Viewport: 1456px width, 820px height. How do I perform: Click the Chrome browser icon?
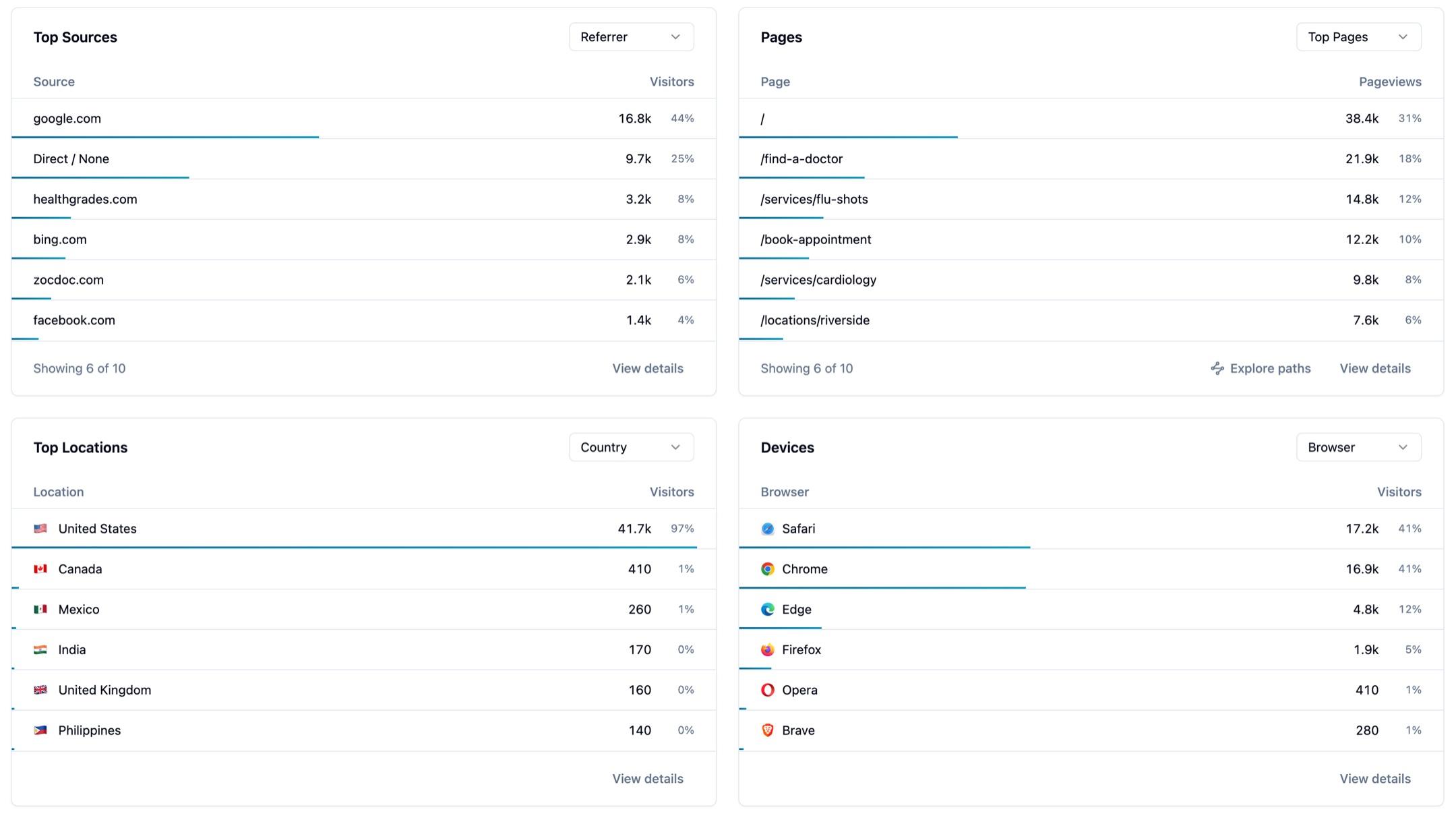point(767,569)
